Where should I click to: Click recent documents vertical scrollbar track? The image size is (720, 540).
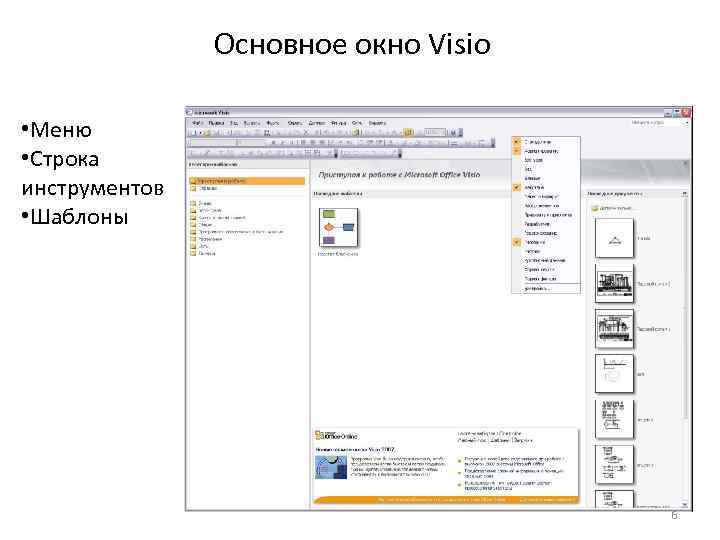pyautogui.click(x=685, y=459)
